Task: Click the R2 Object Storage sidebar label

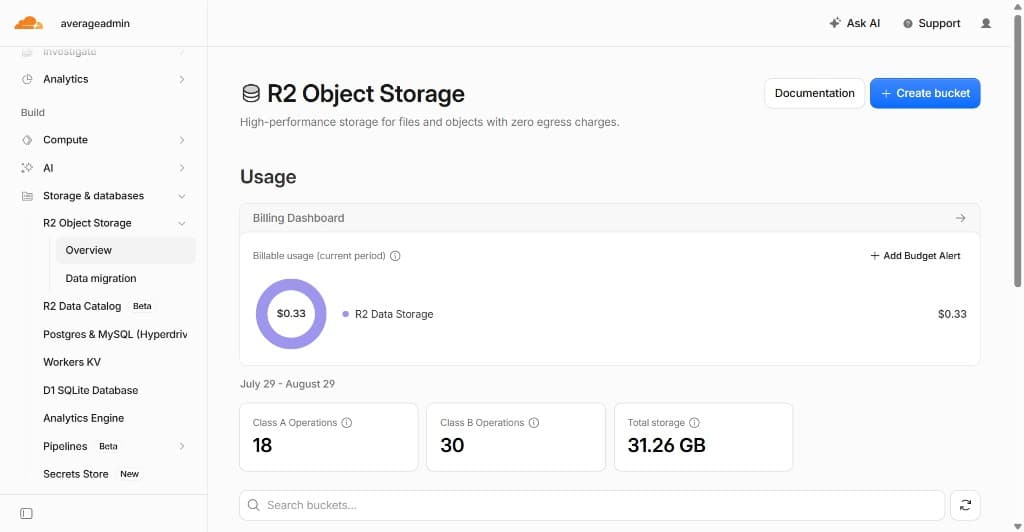Action: click(88, 223)
